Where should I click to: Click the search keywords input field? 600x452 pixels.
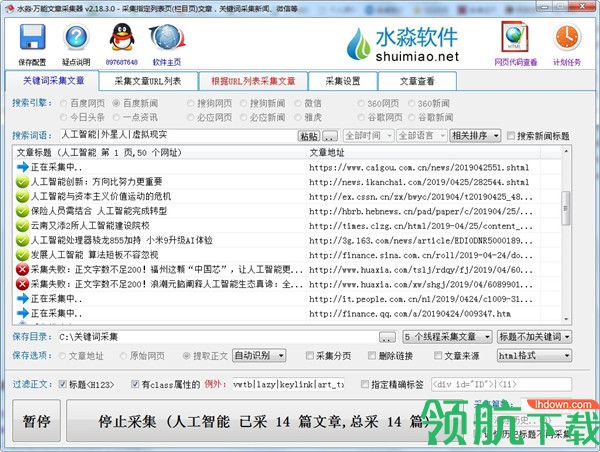pos(178,135)
